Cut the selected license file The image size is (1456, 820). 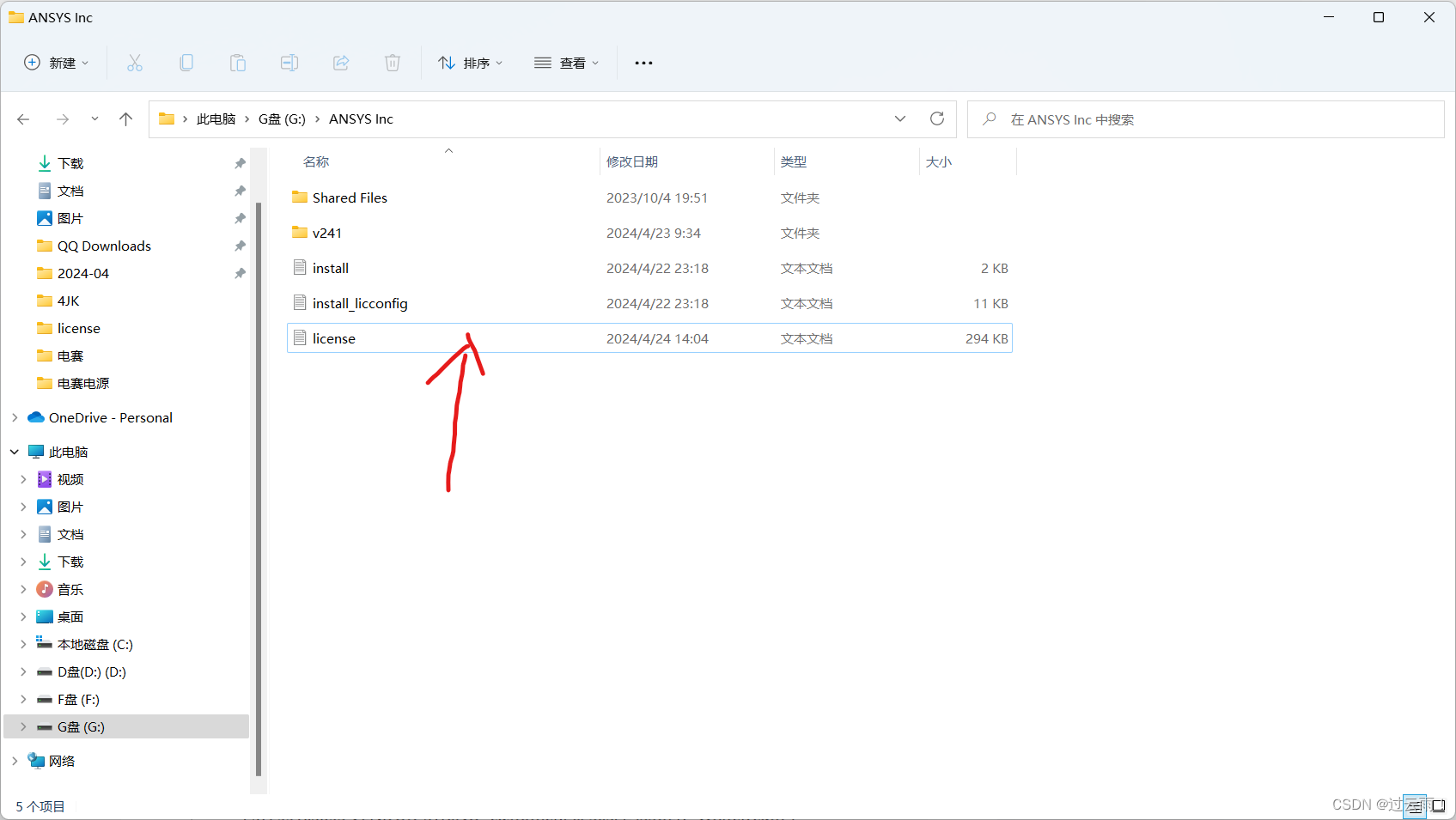pyautogui.click(x=134, y=62)
